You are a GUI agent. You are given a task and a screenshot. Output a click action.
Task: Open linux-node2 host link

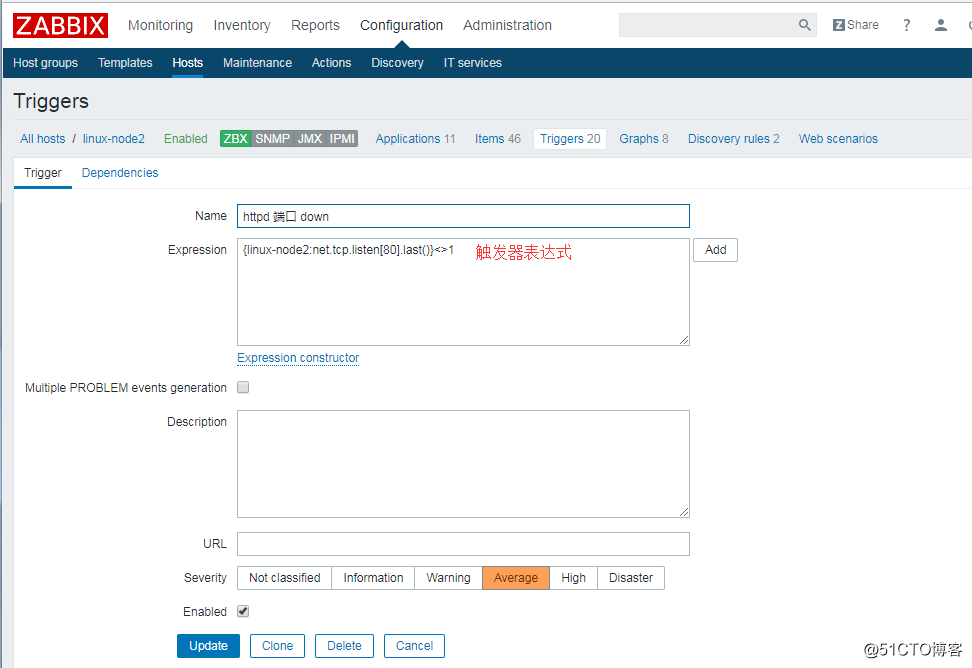[x=113, y=139]
